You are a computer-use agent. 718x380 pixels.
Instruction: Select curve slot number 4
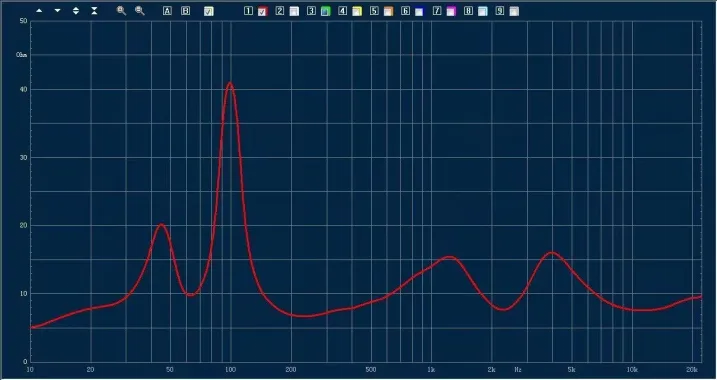(x=343, y=11)
